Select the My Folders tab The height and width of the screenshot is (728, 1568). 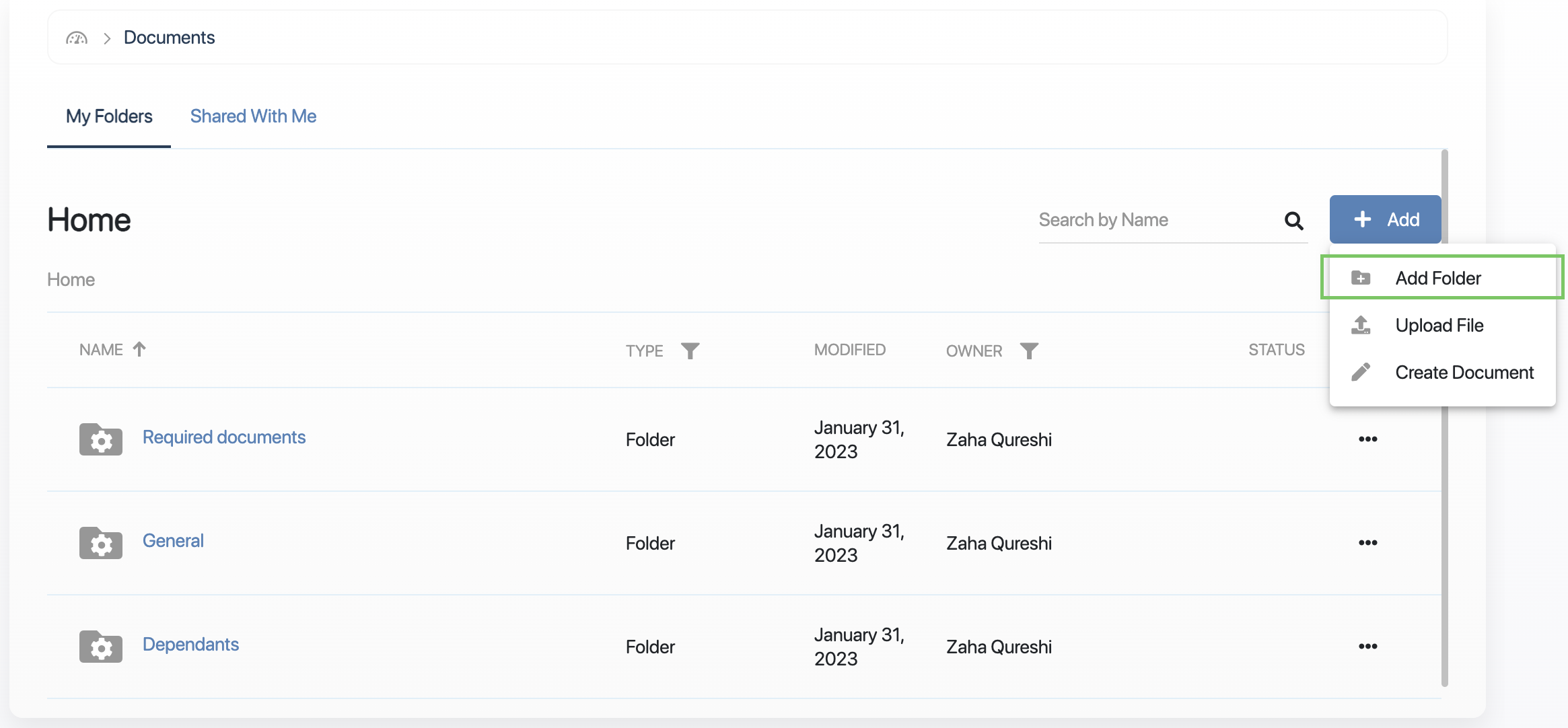coord(109,116)
